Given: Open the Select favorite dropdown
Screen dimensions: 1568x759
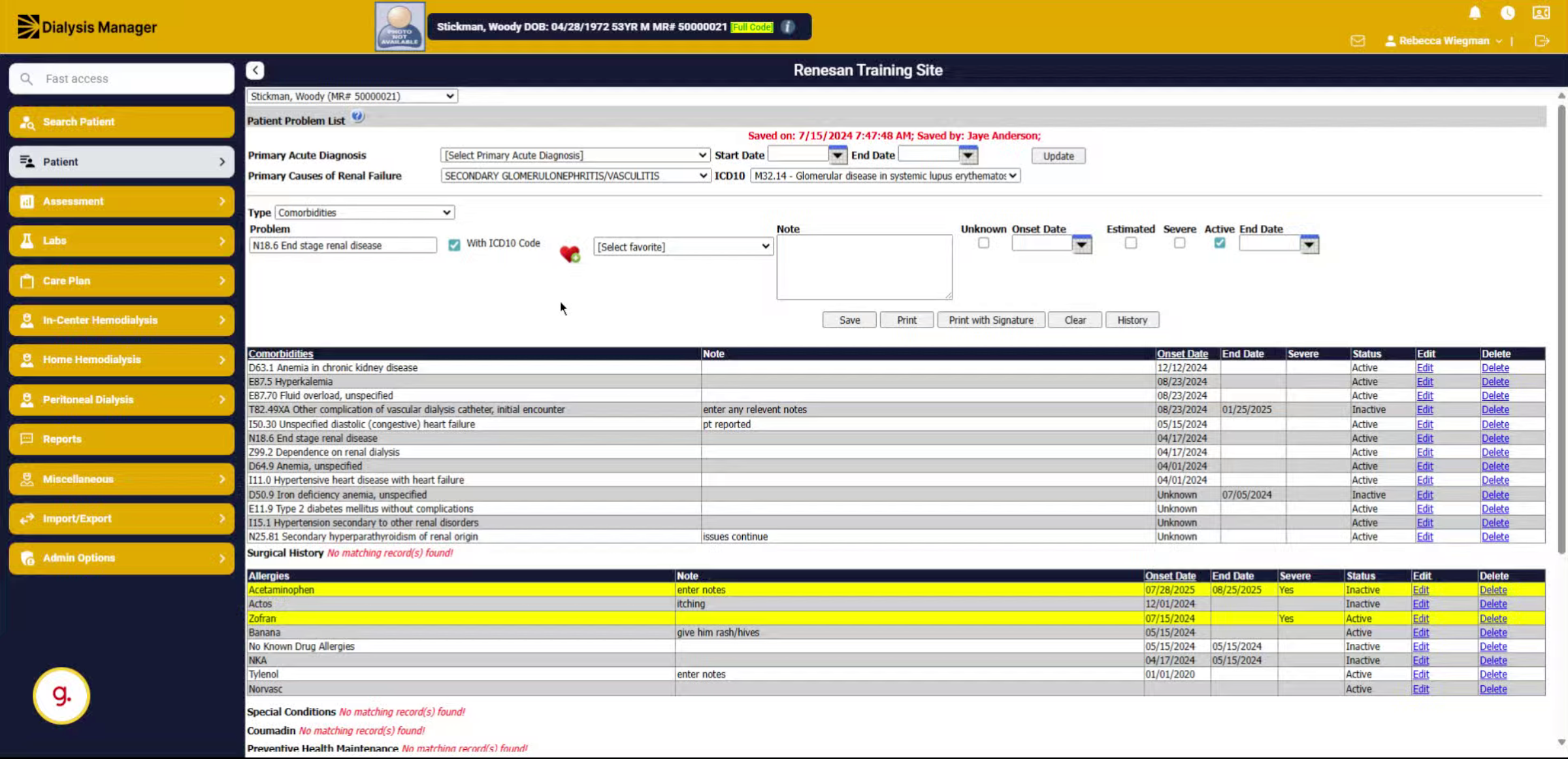Looking at the screenshot, I should tap(683, 246).
